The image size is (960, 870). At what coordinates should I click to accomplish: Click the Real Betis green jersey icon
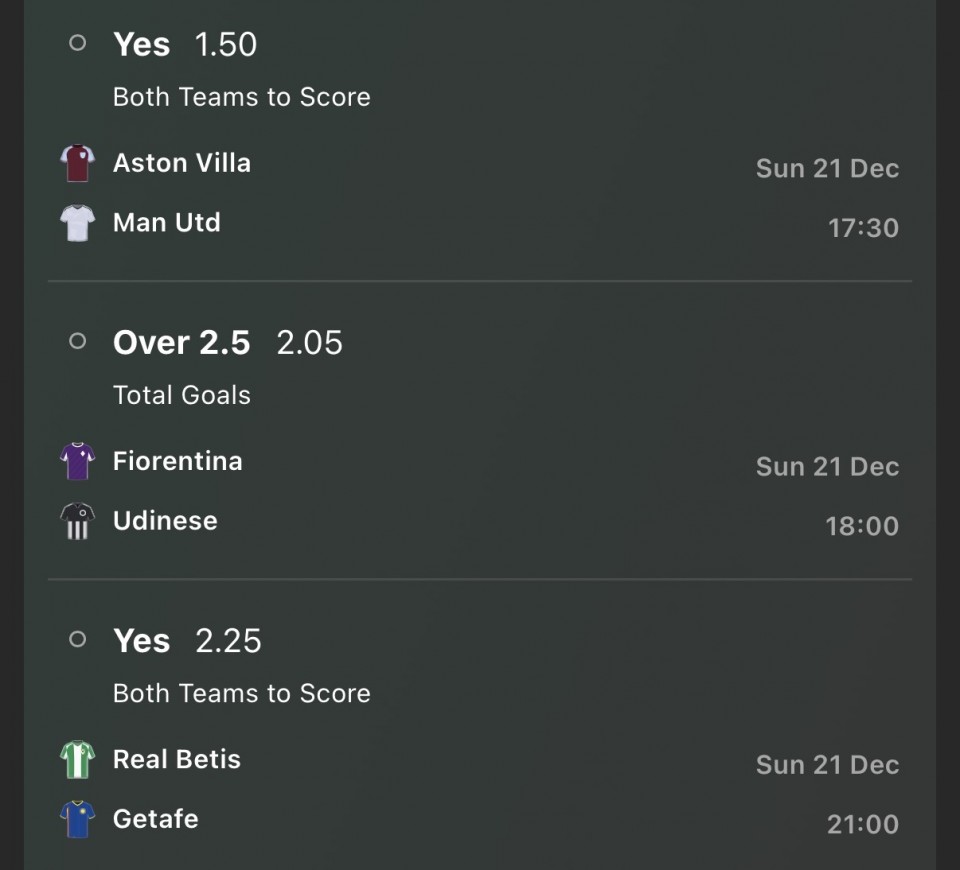[77, 759]
